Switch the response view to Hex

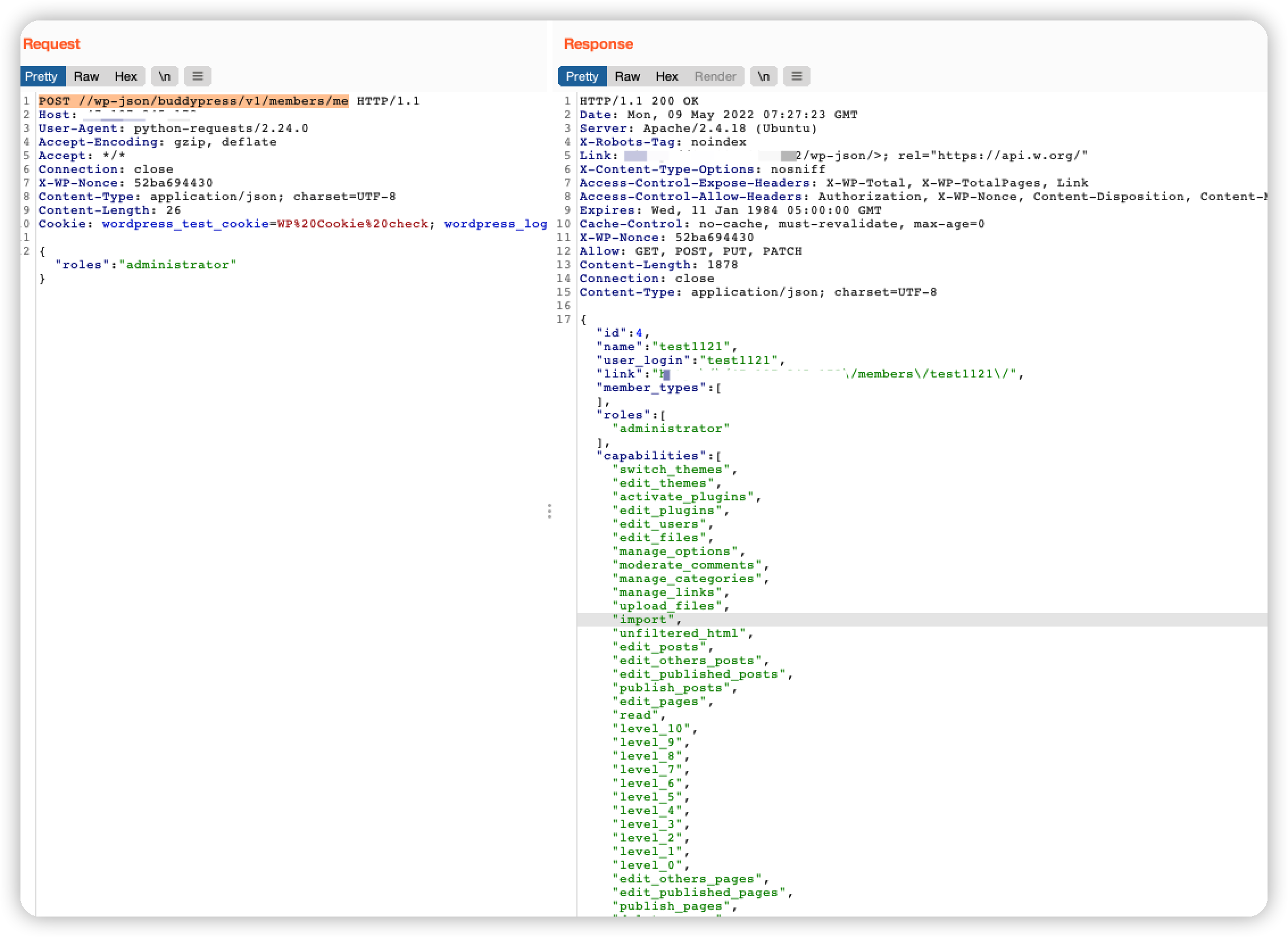[x=667, y=76]
